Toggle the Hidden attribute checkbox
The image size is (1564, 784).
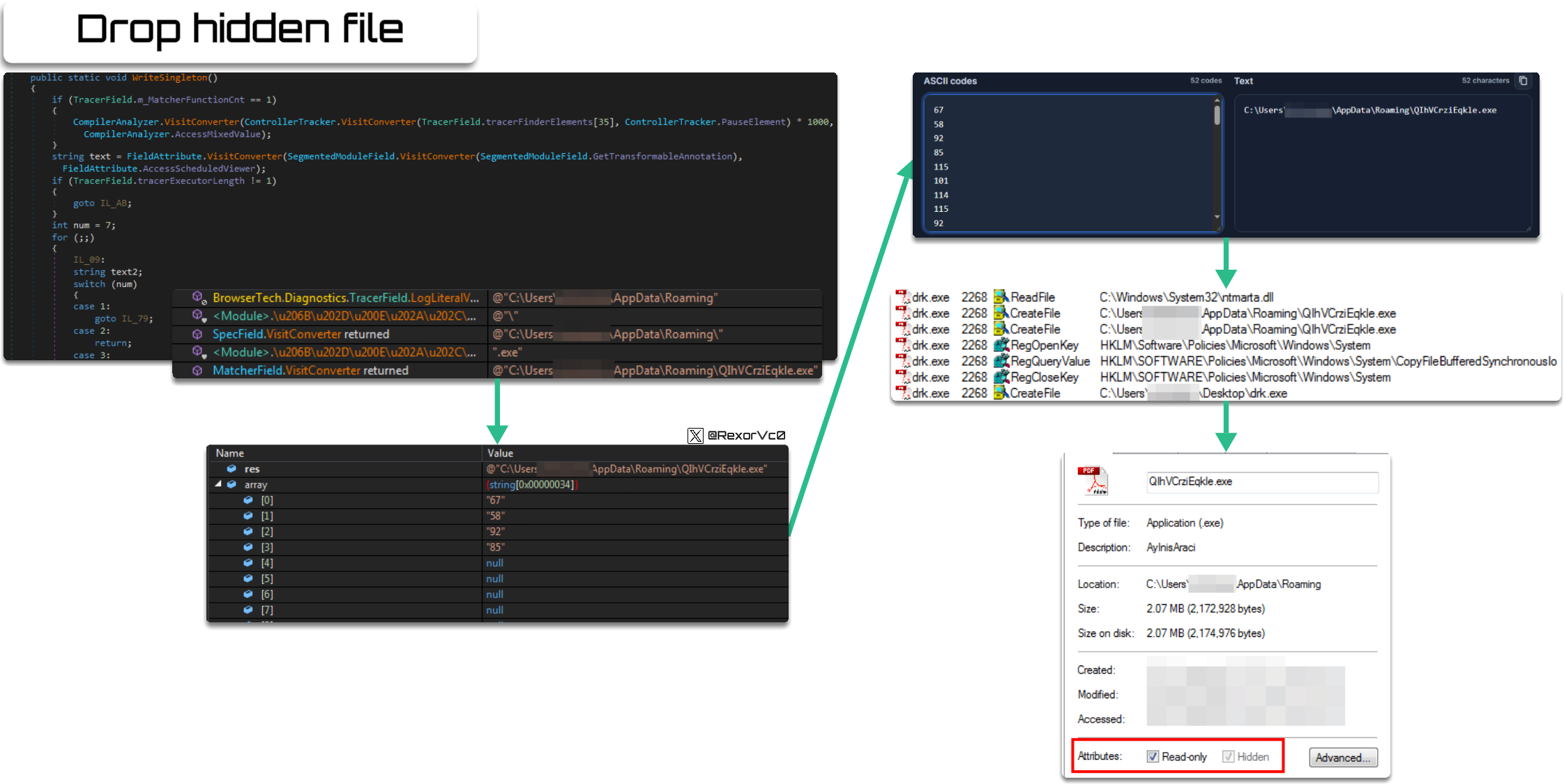1228,757
